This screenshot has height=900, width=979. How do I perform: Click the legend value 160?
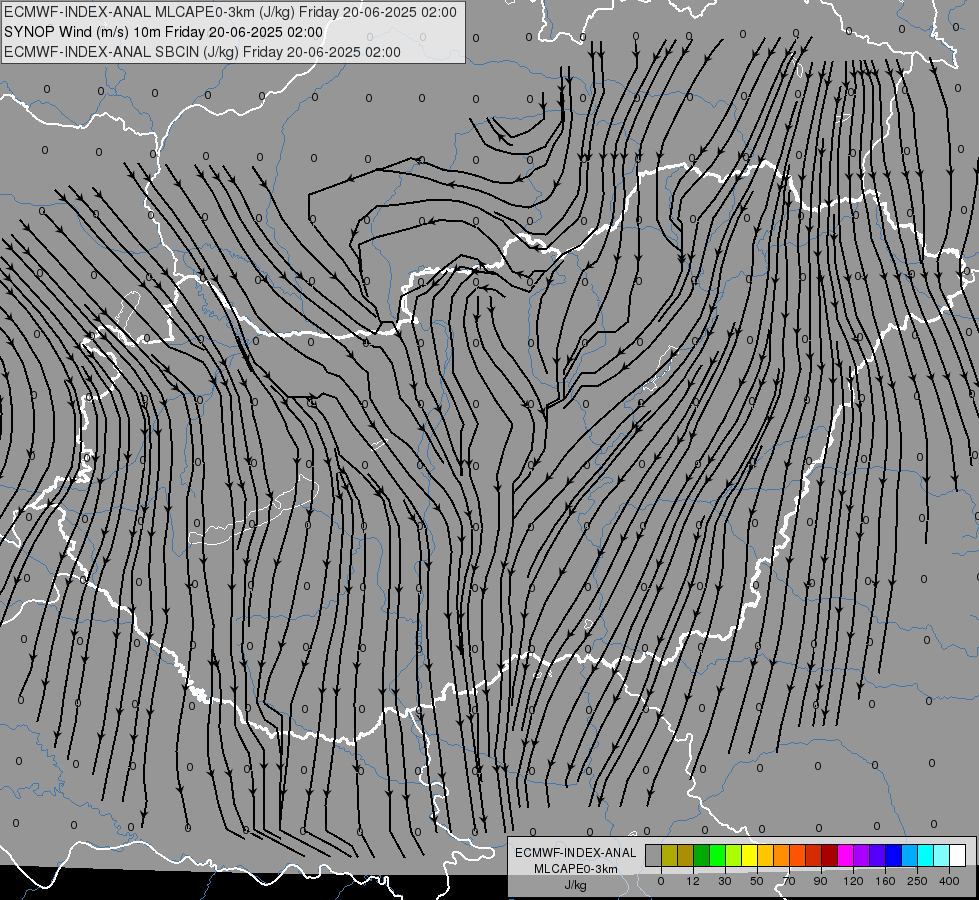[885, 881]
